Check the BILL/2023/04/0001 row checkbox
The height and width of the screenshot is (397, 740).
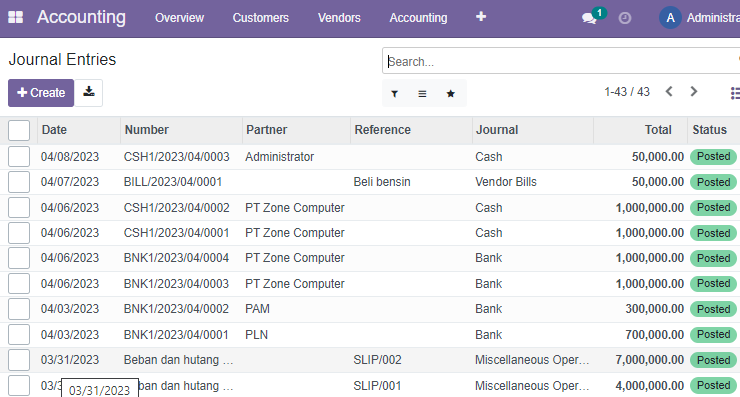(19, 182)
